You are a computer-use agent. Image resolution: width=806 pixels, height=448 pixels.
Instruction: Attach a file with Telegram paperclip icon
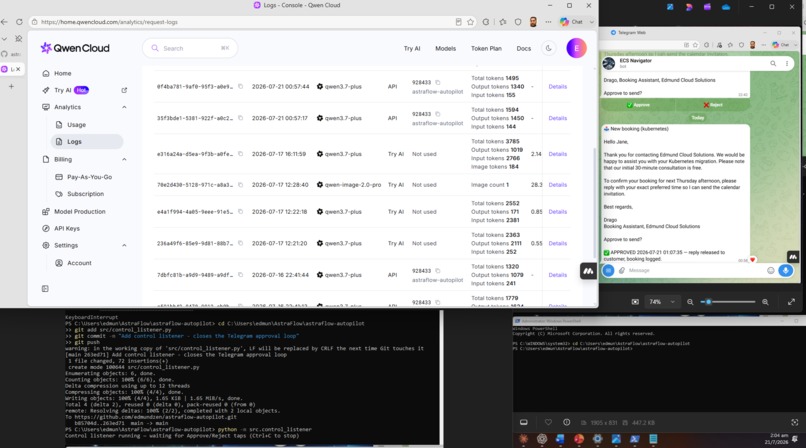coord(621,270)
